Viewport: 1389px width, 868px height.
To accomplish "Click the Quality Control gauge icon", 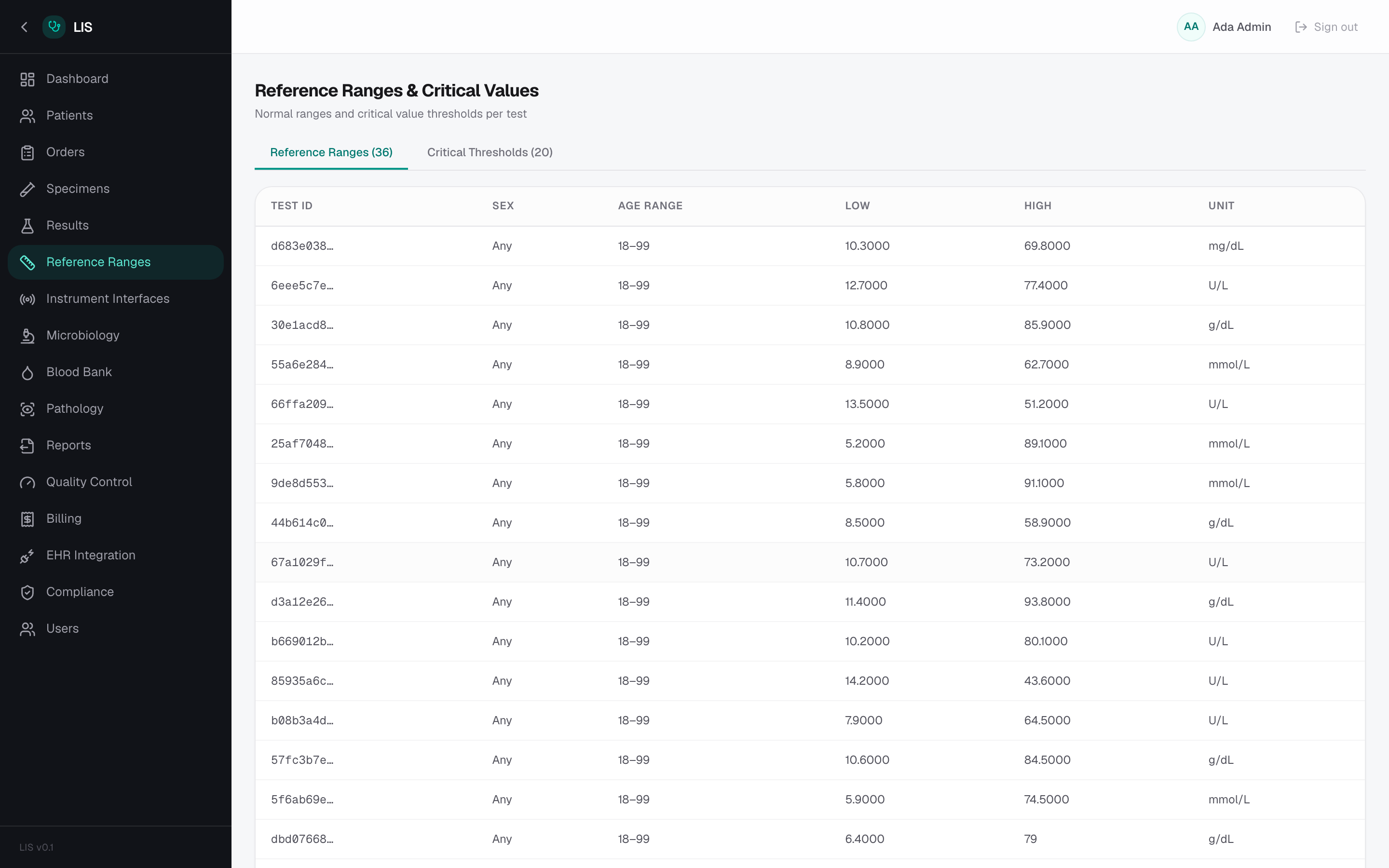I will [27, 482].
